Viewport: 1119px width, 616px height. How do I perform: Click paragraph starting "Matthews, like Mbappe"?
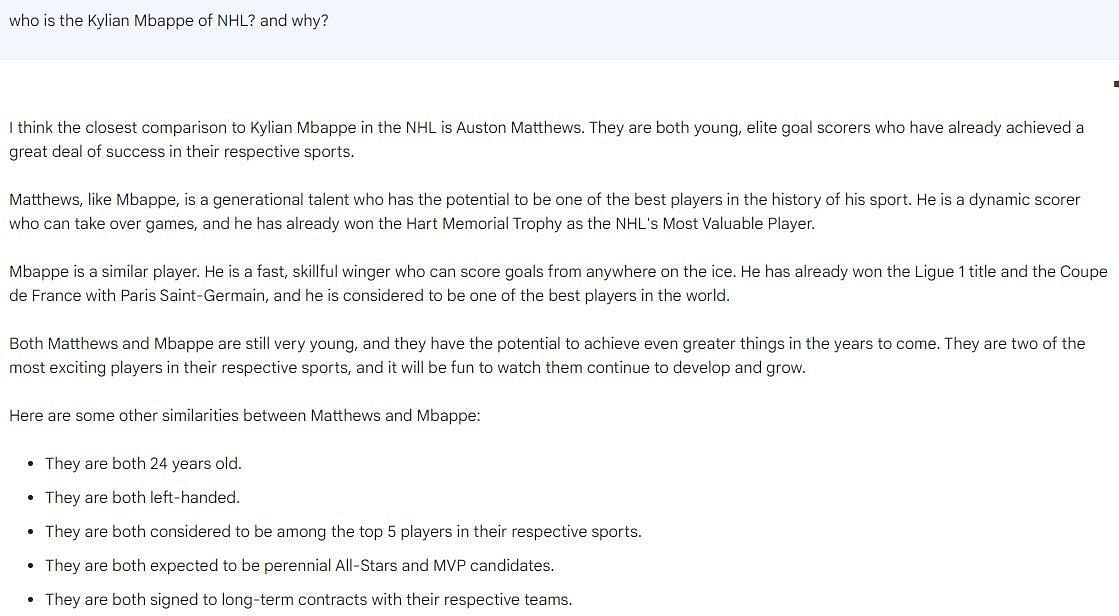click(x=545, y=211)
